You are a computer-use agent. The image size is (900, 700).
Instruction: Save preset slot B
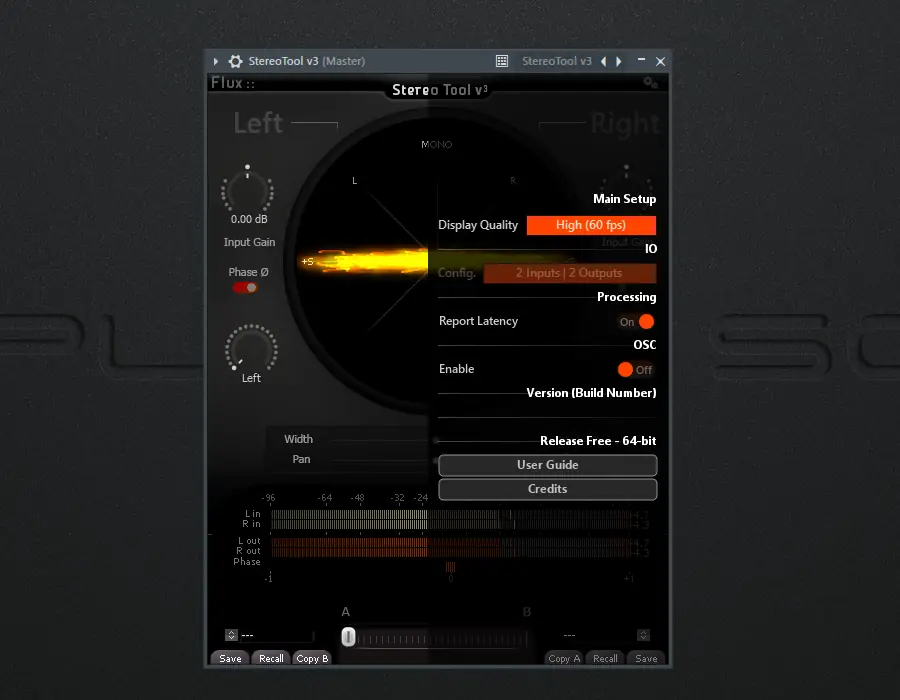[646, 658]
